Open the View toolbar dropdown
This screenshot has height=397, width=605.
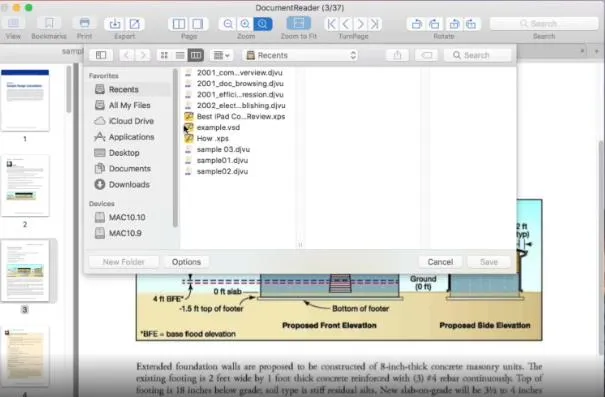(x=13, y=24)
